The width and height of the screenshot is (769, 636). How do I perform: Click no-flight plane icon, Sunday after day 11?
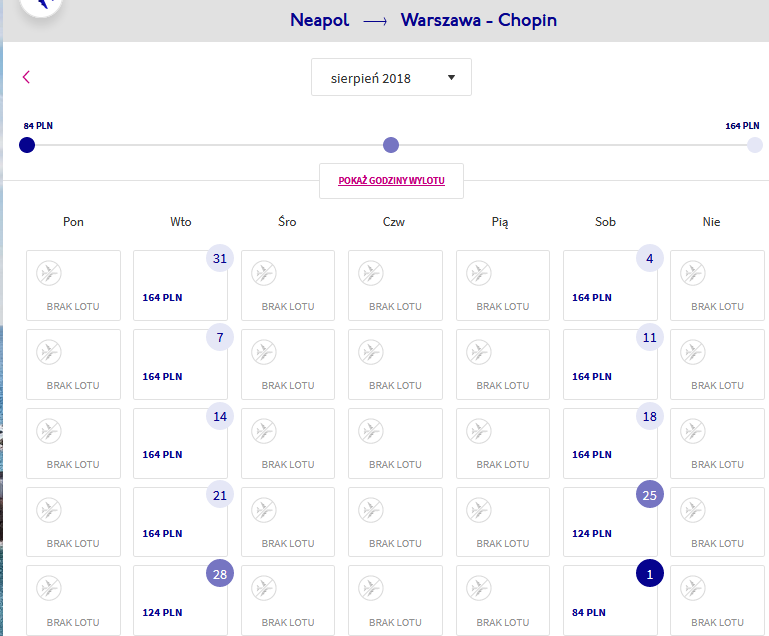tap(693, 352)
